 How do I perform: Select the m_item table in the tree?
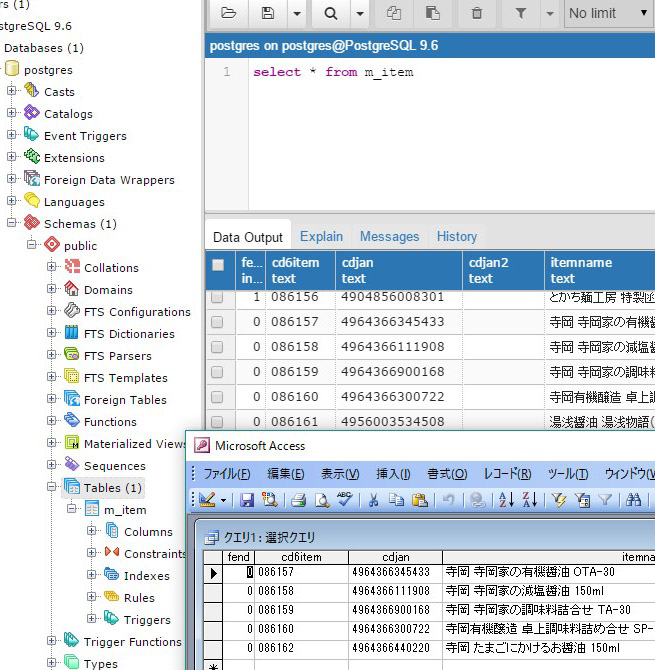point(123,510)
